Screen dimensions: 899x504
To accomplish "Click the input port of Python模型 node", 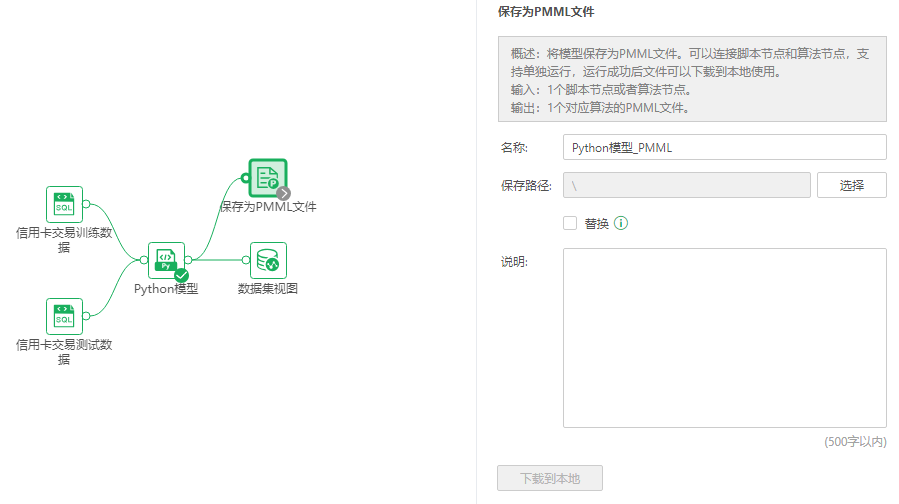I will point(145,260).
